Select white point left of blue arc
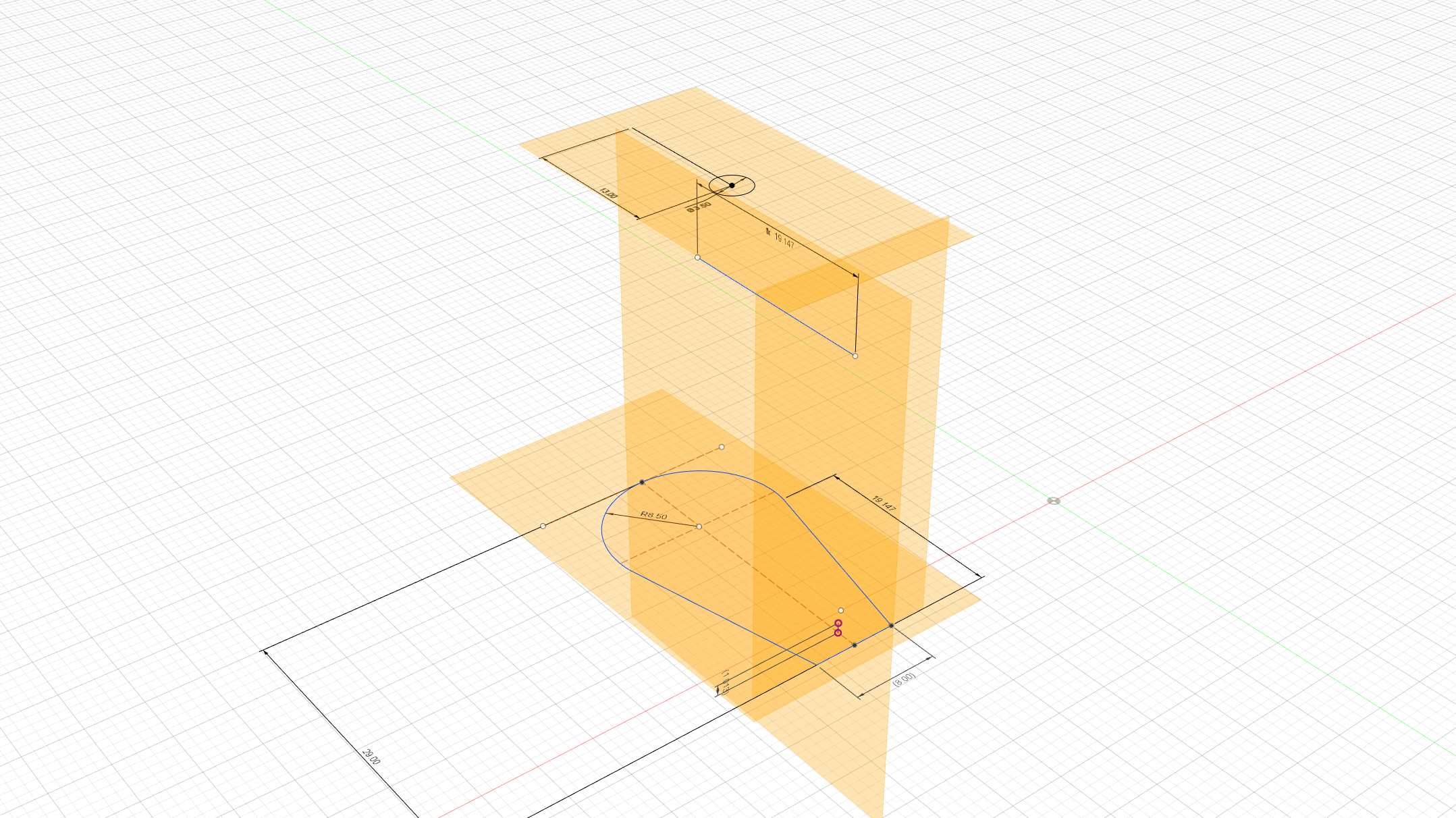The width and height of the screenshot is (1456, 818). 543,526
